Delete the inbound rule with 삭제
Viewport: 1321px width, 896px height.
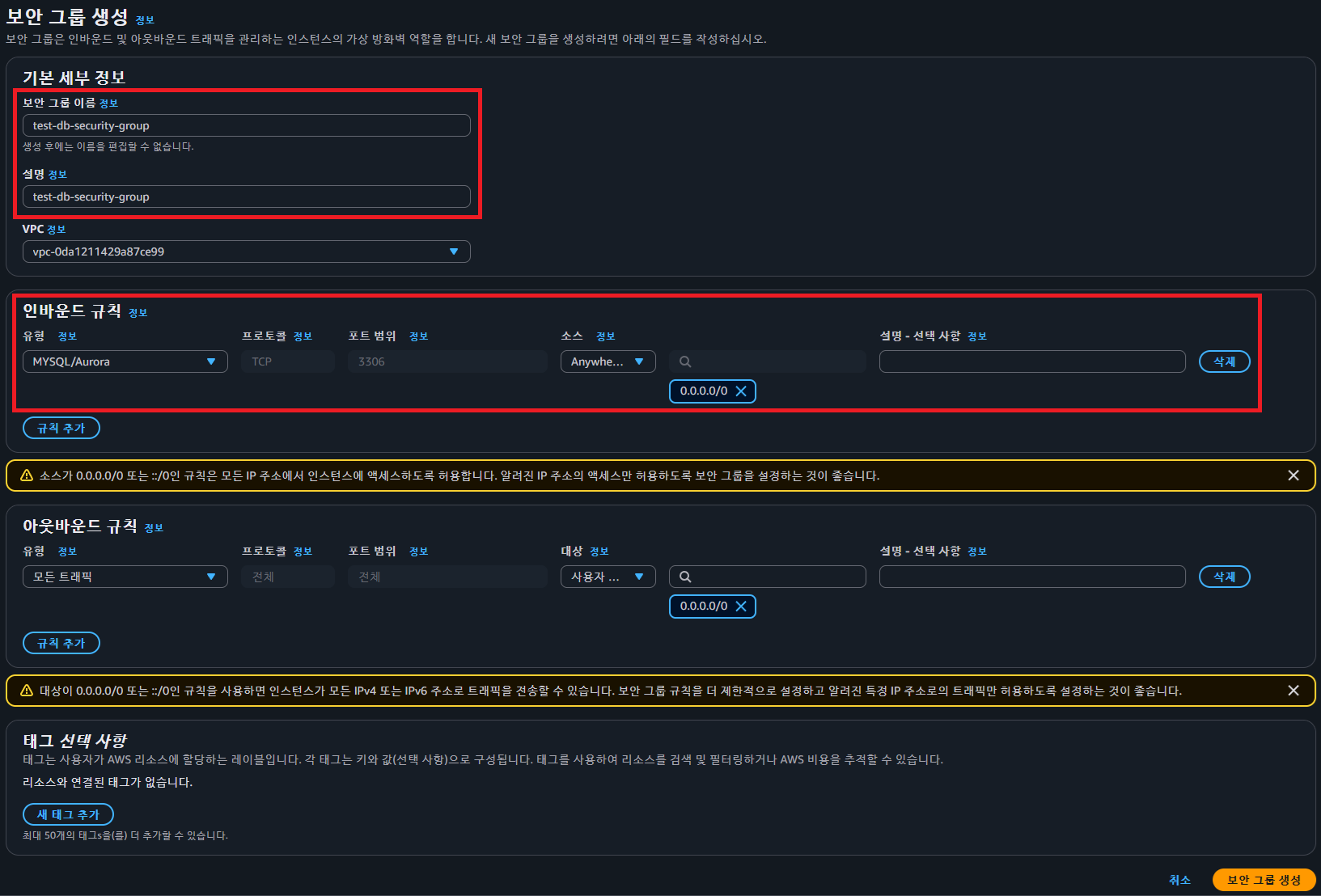[1225, 361]
